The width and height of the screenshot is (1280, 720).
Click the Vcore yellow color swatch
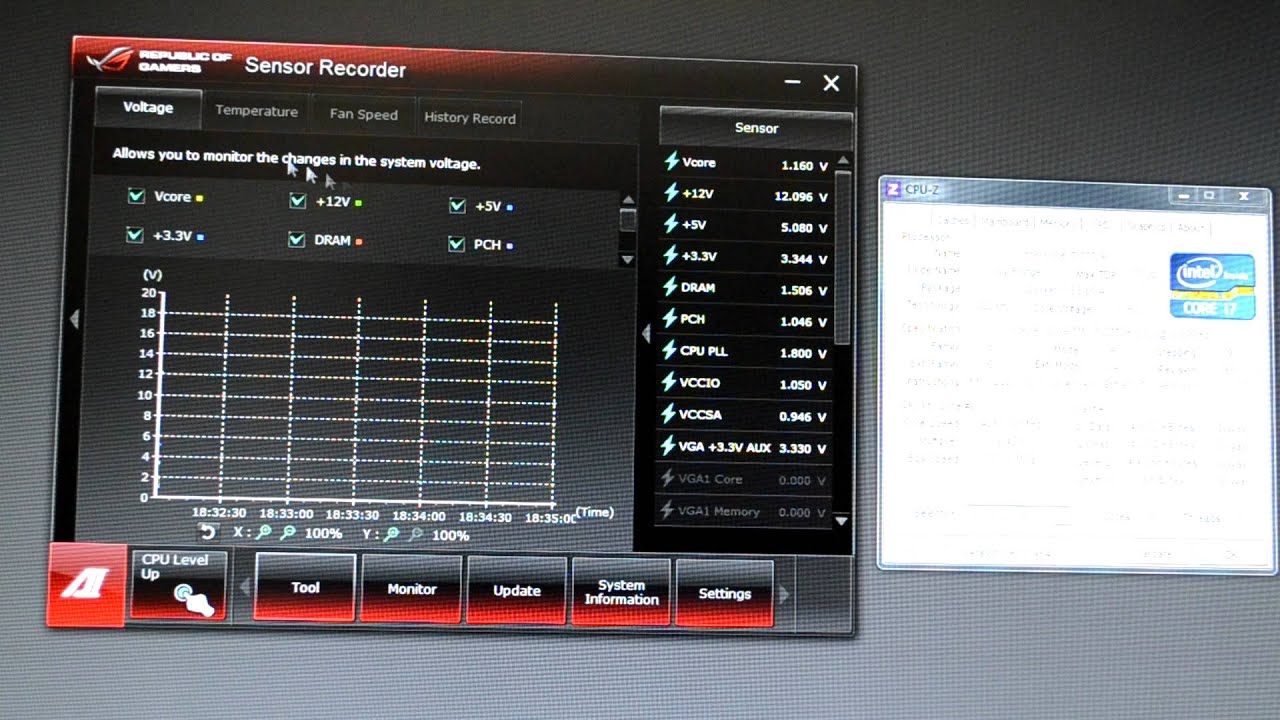[200, 198]
